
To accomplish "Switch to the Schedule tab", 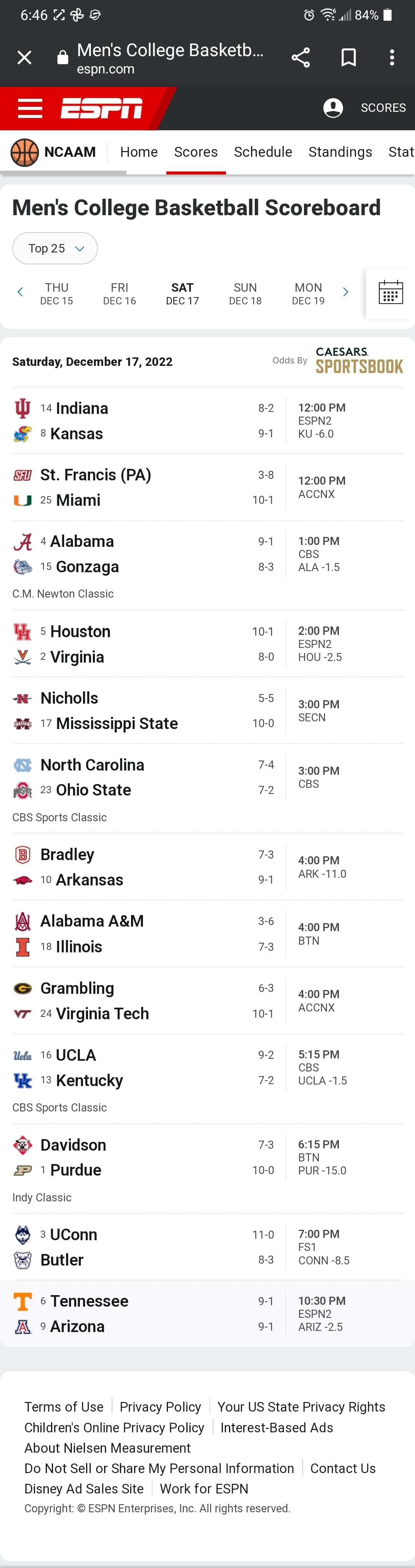I will [x=263, y=152].
